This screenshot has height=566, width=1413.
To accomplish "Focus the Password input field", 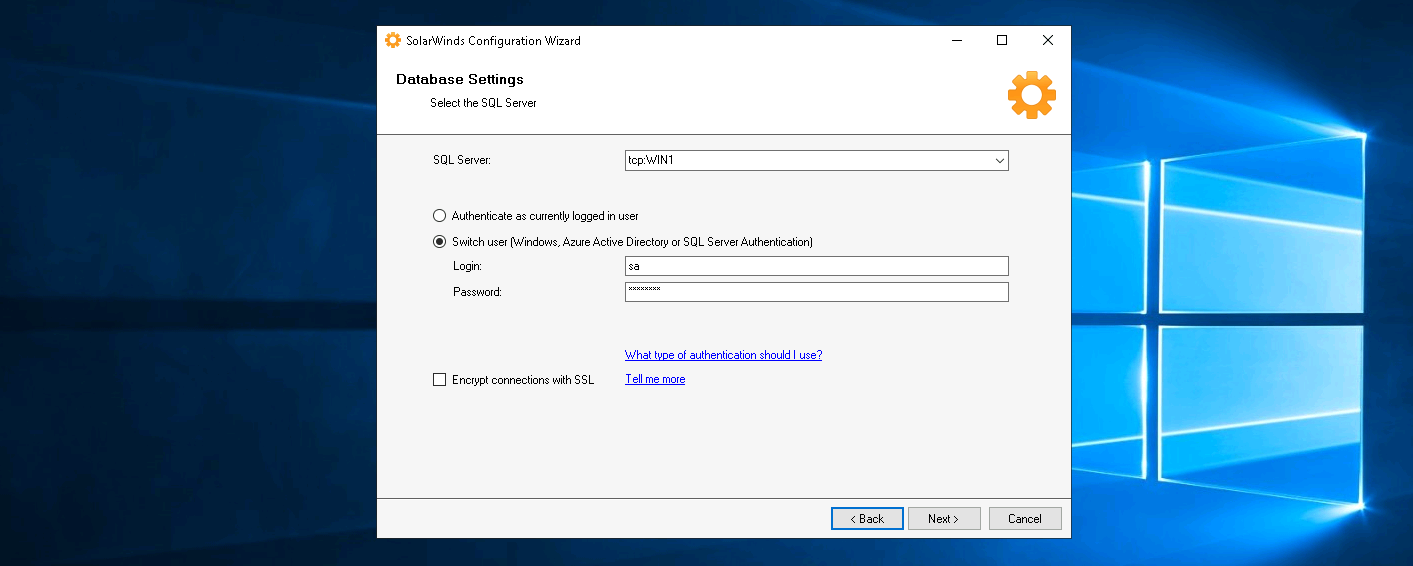I will point(816,292).
